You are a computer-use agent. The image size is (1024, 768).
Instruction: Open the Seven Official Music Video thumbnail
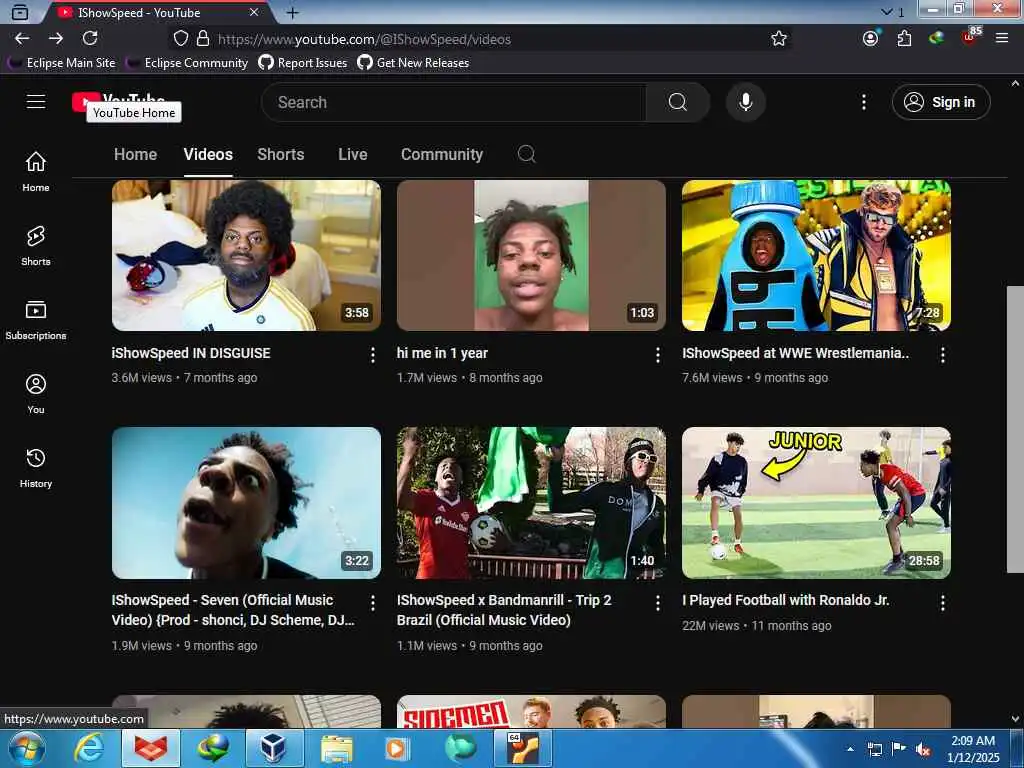(x=246, y=503)
